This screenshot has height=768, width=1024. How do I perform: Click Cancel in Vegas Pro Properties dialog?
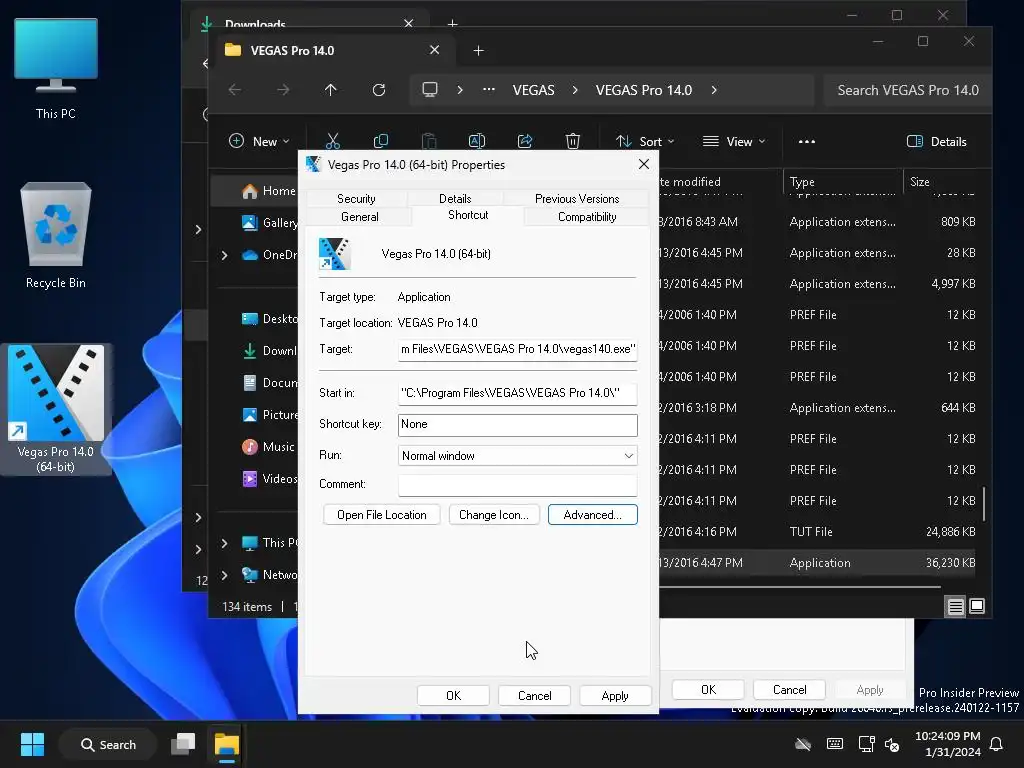tap(534, 696)
